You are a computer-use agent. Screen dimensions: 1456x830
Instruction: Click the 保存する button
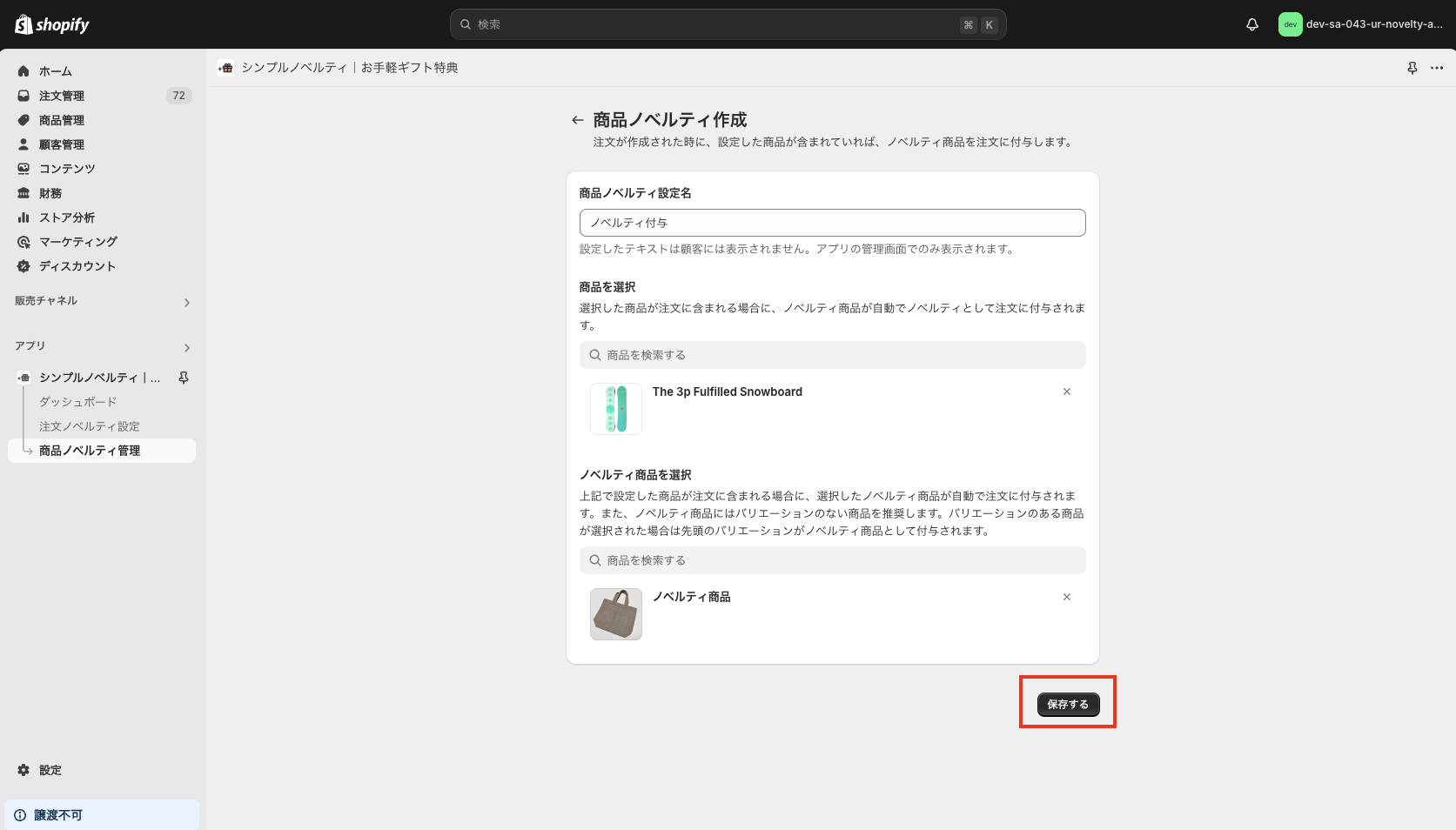click(1068, 704)
